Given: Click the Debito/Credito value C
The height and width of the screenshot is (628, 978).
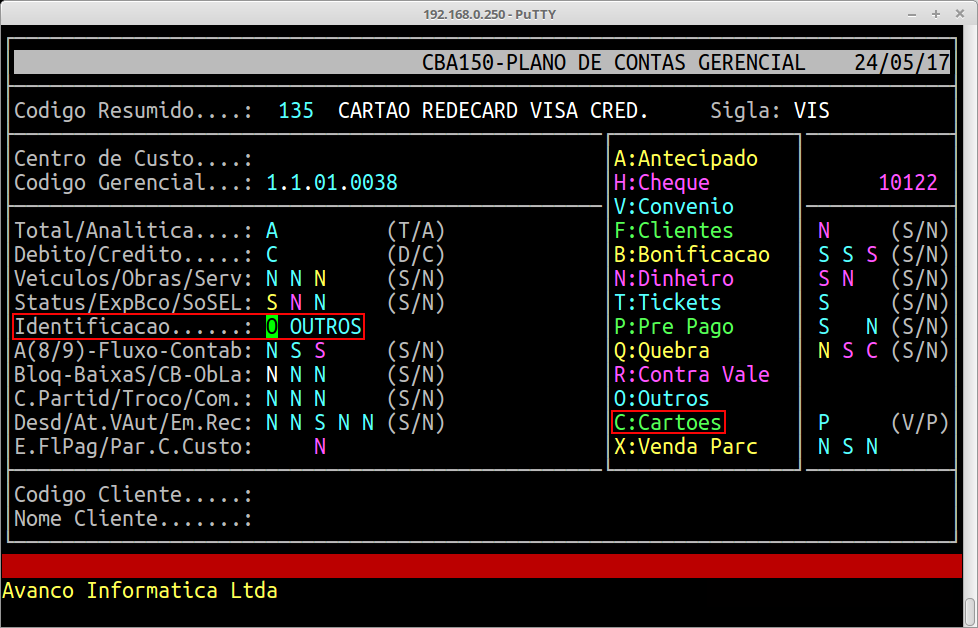Looking at the screenshot, I should (272, 255).
